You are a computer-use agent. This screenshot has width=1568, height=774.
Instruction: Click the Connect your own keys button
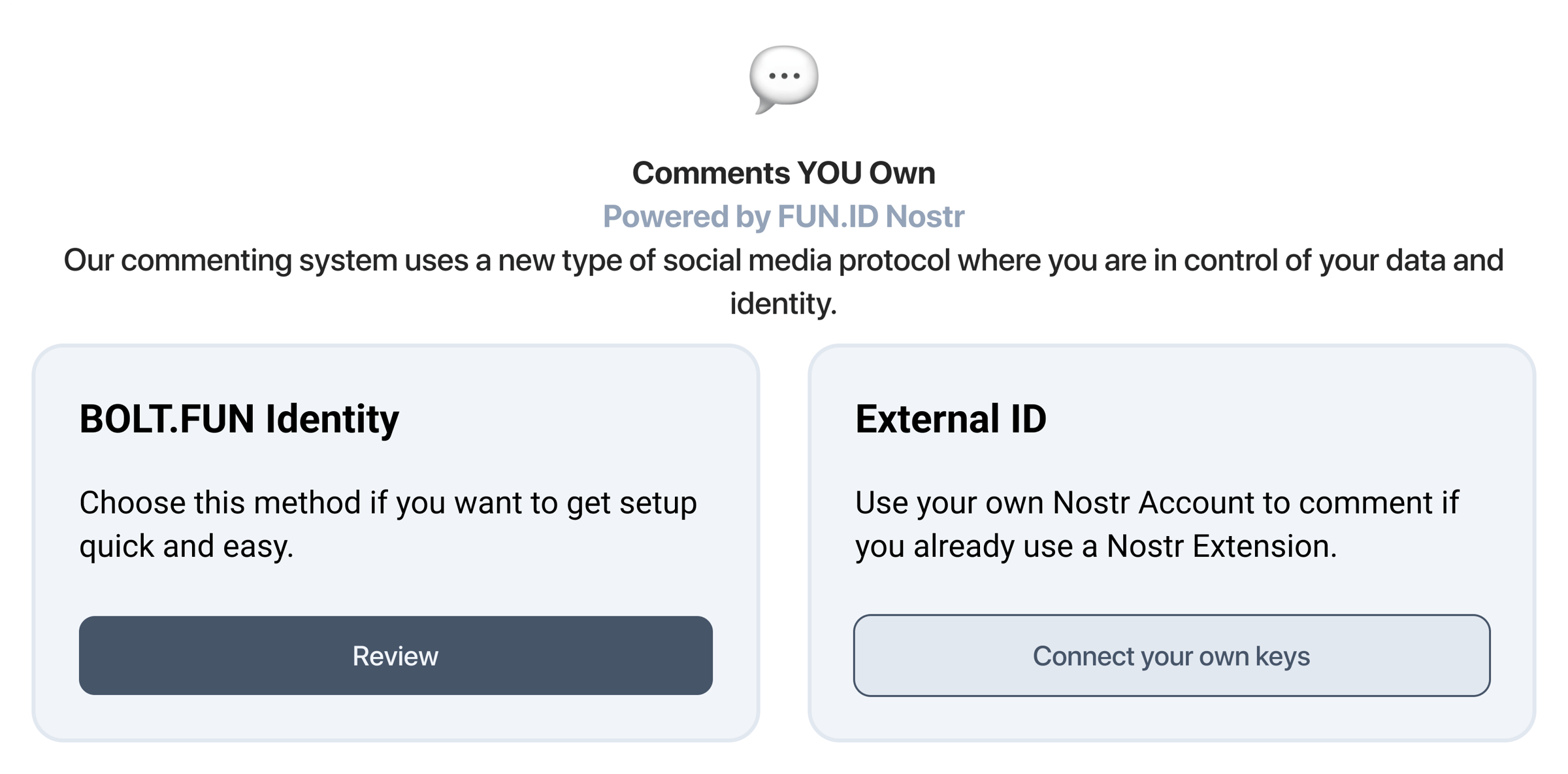1171,656
